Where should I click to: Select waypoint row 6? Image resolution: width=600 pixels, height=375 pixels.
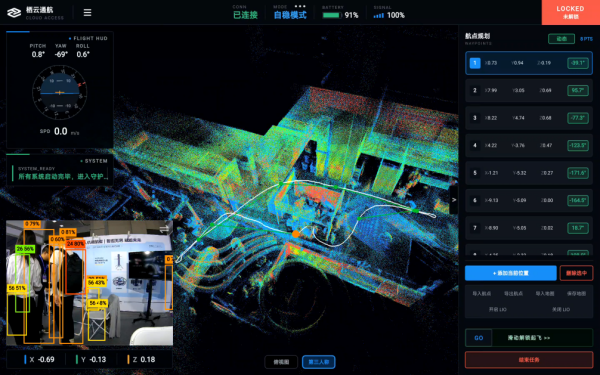click(x=529, y=200)
